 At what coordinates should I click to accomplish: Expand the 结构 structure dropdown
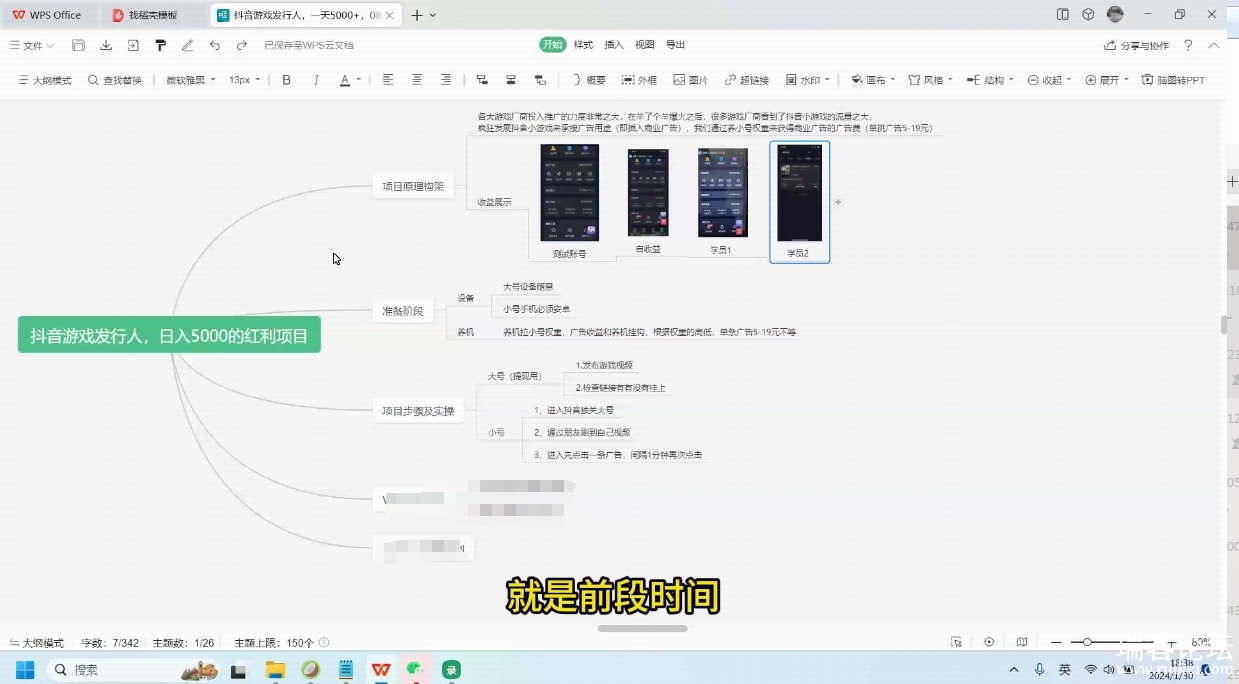point(990,80)
